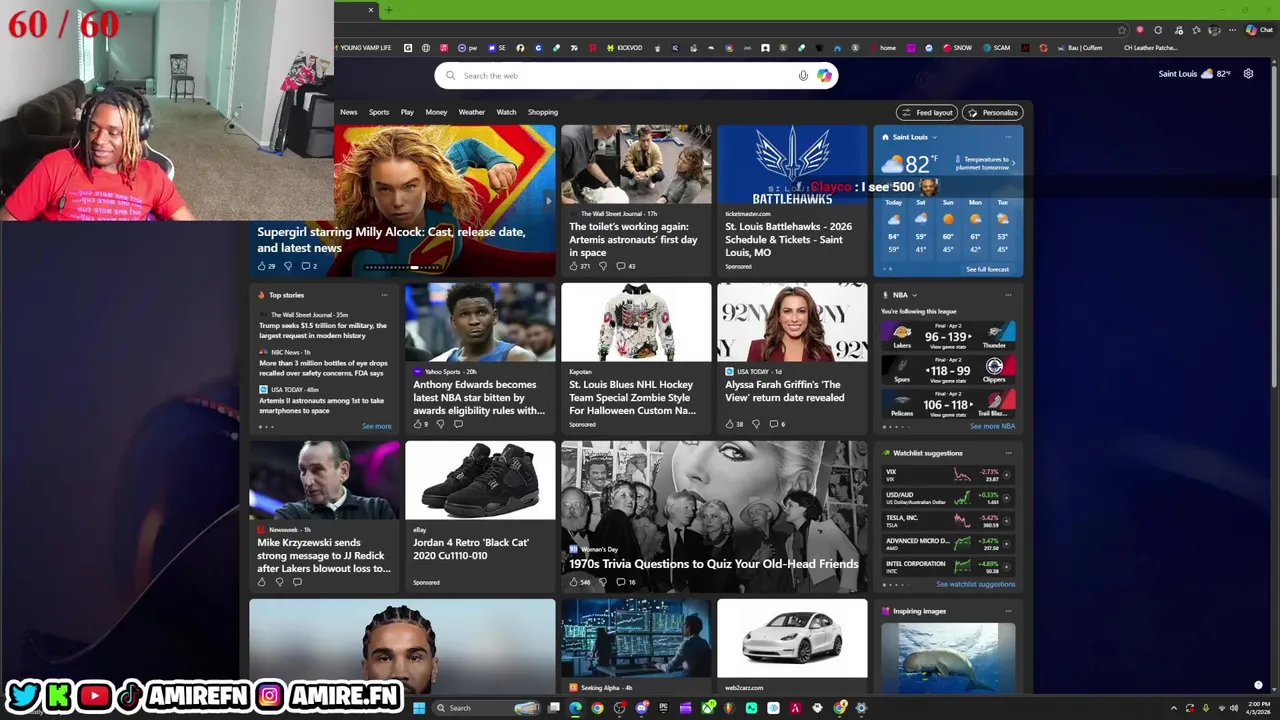This screenshot has height=720, width=1280.
Task: Add USD/AUD to watchlist
Action: tap(1007, 498)
